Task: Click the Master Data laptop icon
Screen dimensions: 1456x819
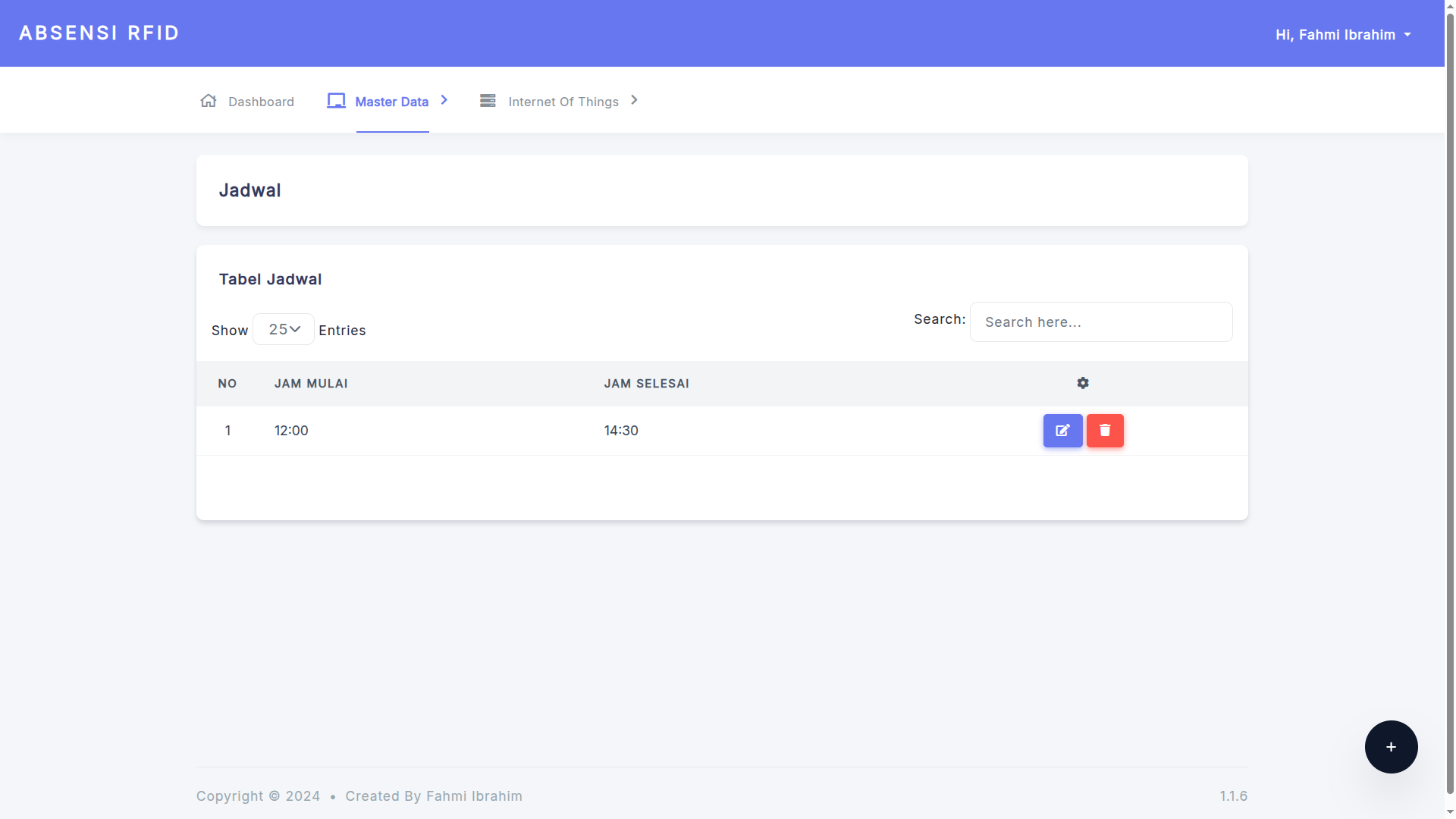Action: coord(336,101)
